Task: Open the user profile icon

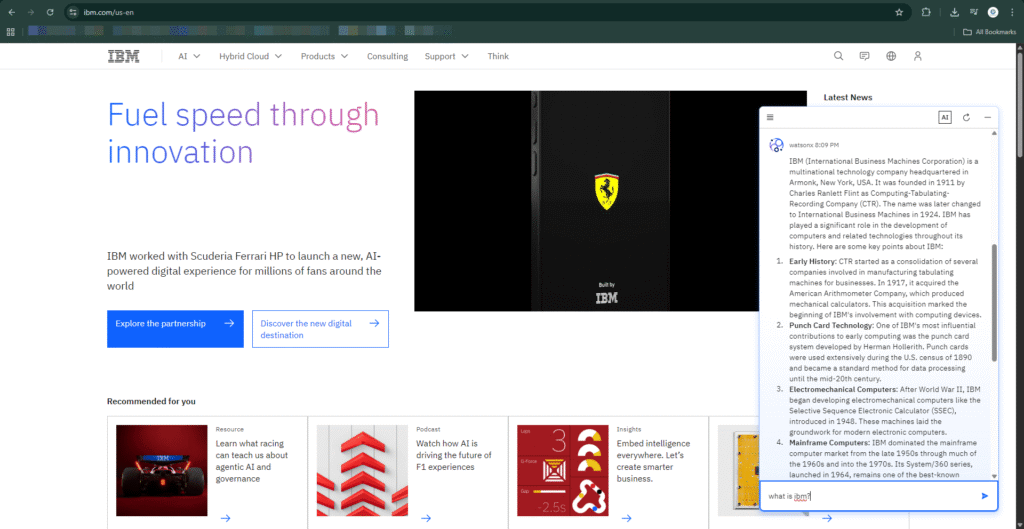Action: pos(917,56)
